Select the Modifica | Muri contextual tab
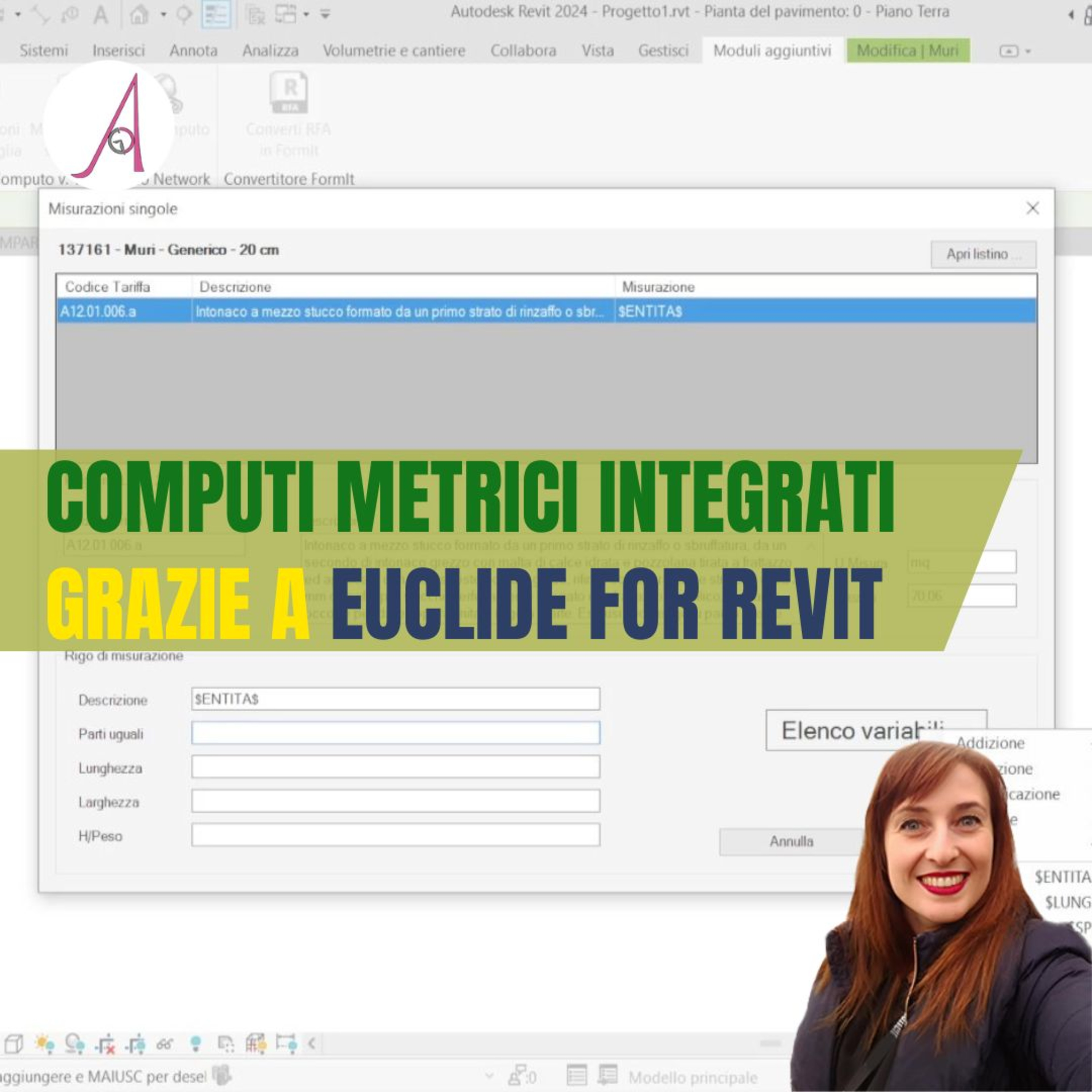This screenshot has height=1092, width=1092. tap(908, 51)
